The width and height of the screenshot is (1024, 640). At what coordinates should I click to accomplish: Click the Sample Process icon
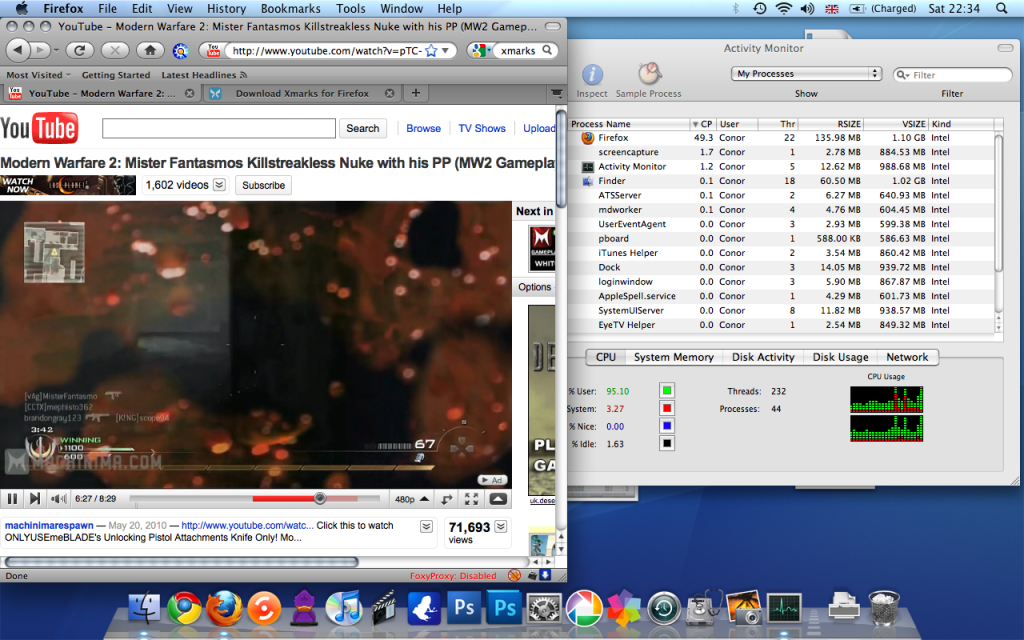point(648,74)
